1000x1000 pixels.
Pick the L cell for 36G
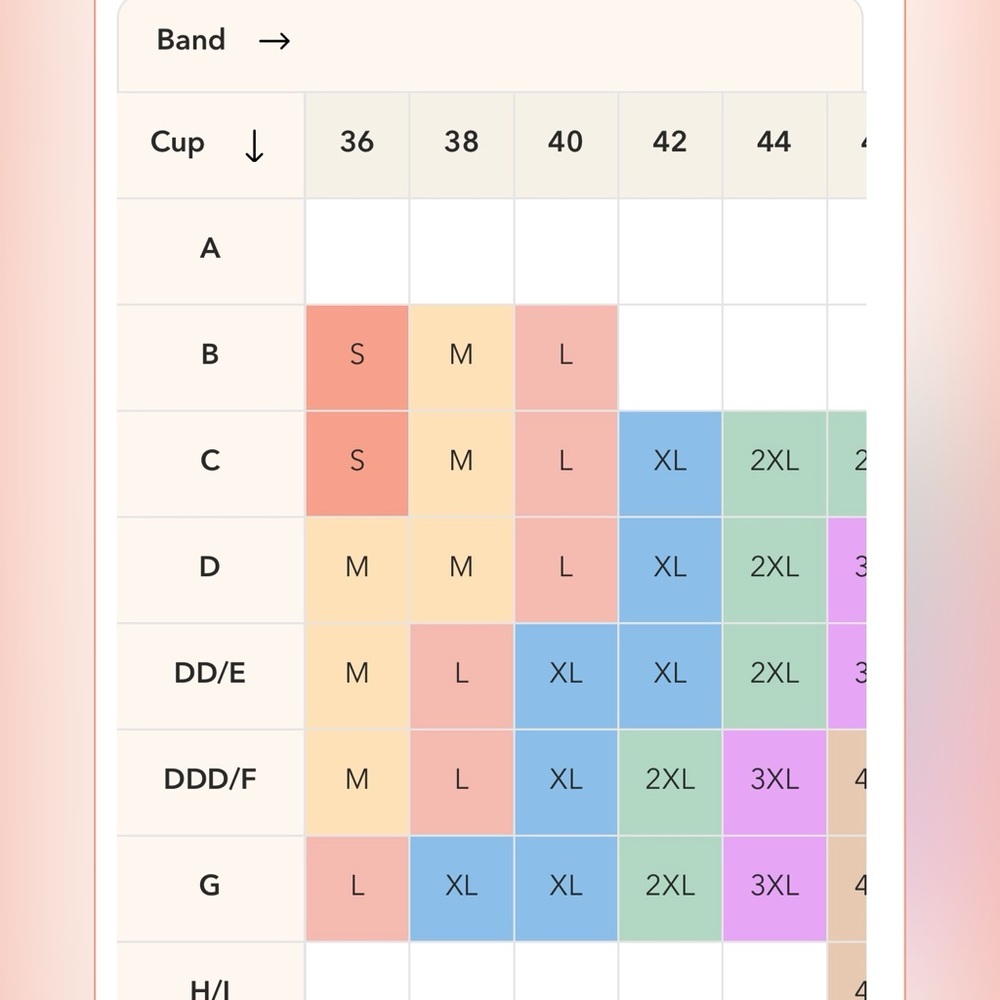click(357, 885)
